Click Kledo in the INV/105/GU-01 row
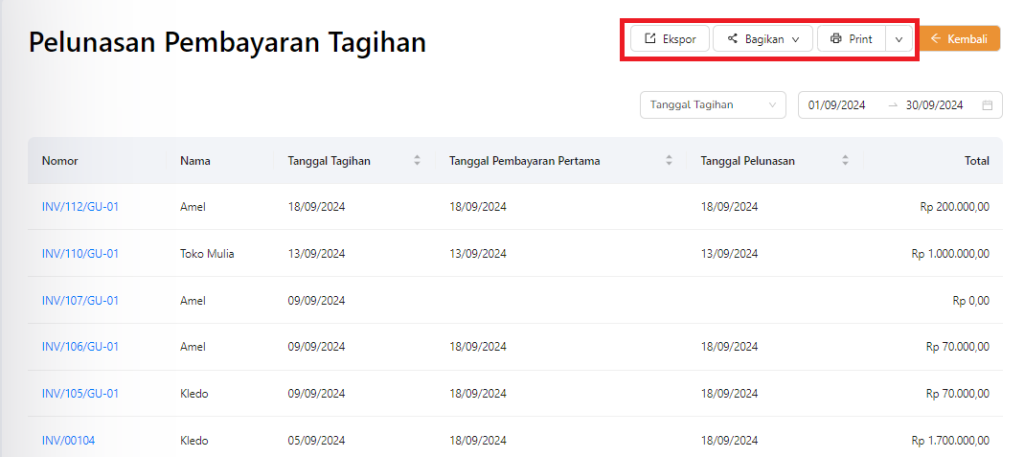 [195, 394]
